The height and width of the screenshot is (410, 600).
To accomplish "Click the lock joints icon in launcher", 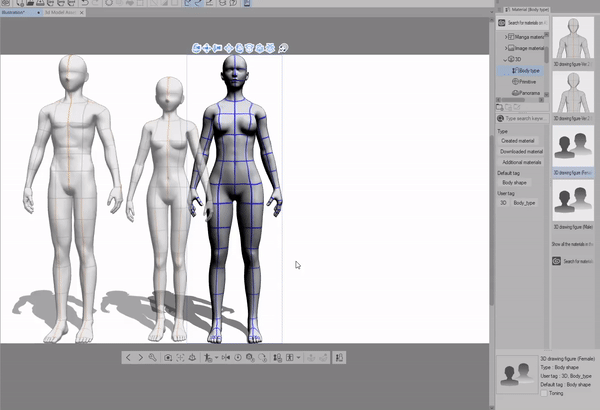I will 250,358.
